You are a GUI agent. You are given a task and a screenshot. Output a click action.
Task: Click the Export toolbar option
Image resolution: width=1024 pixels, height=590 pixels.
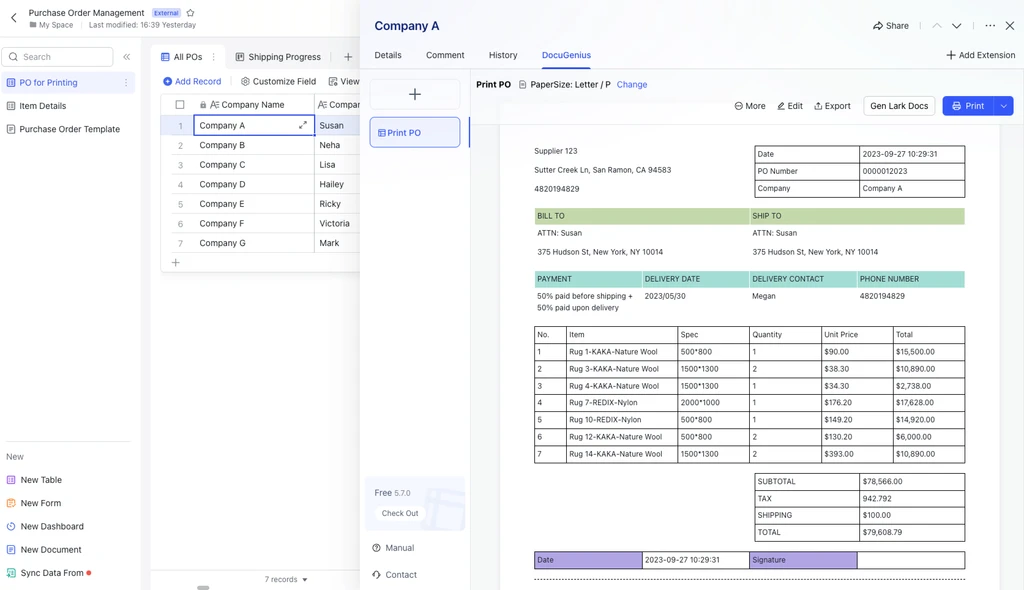(x=832, y=106)
